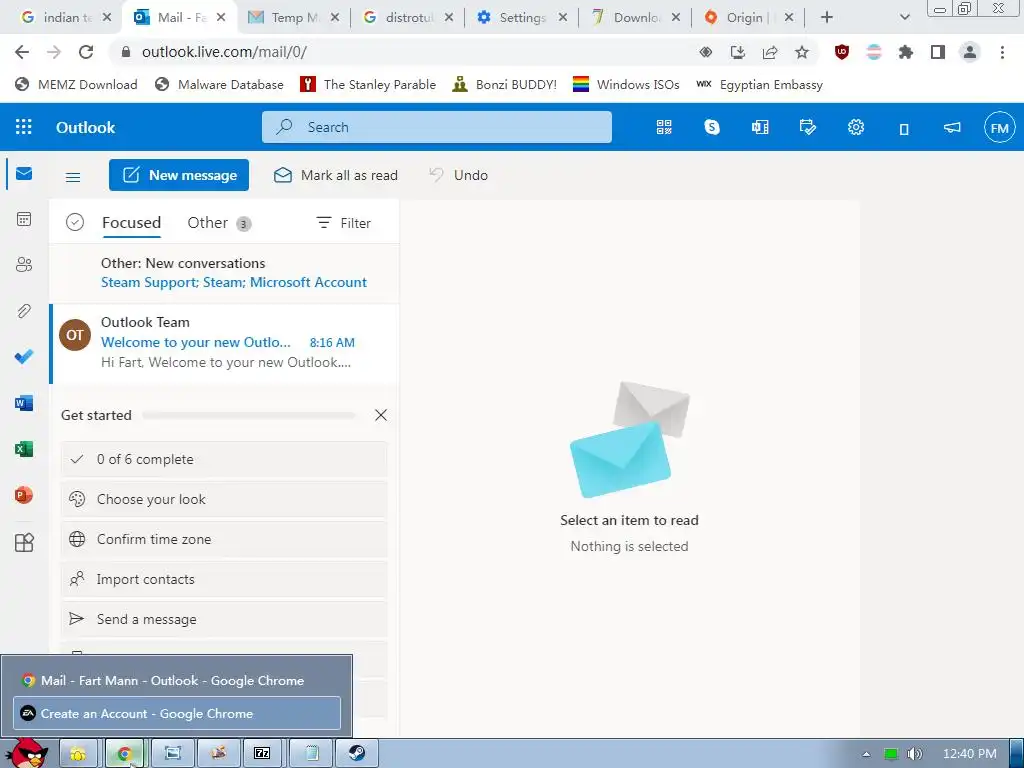Screen dimensions: 1024x768
Task: Toggle select all messages circle
Action: click(75, 223)
